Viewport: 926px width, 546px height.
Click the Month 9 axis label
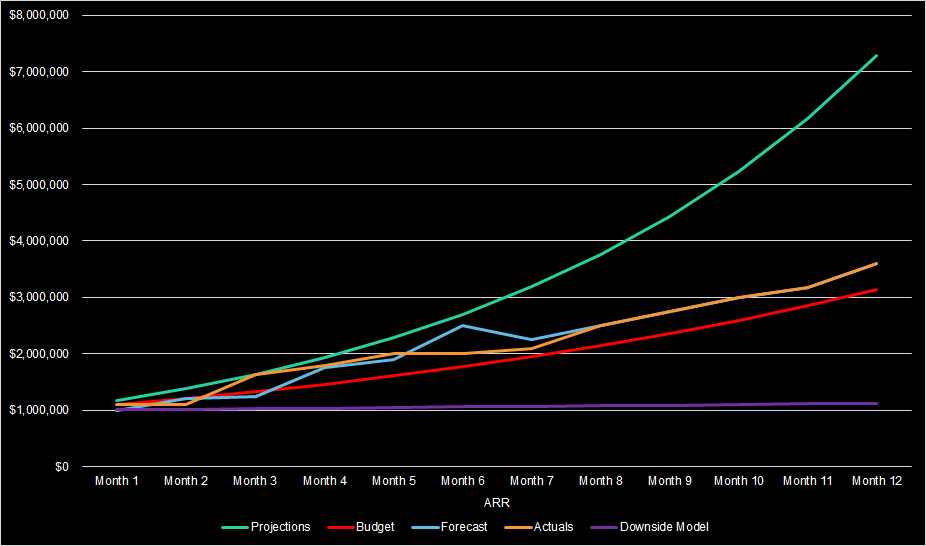click(x=670, y=481)
